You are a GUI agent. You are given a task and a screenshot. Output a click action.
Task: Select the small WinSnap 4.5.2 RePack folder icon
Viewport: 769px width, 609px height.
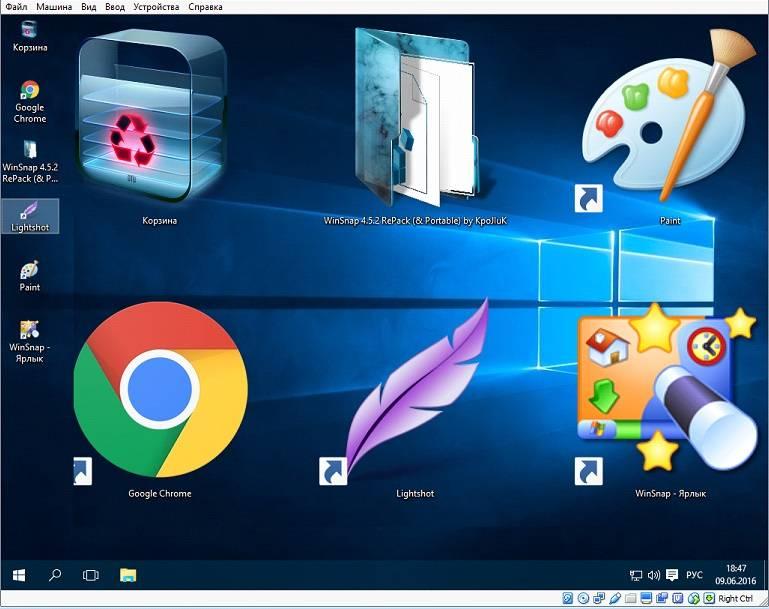[29, 150]
